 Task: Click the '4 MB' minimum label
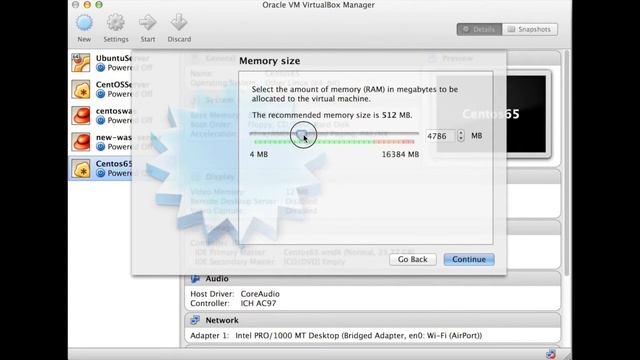(x=259, y=154)
